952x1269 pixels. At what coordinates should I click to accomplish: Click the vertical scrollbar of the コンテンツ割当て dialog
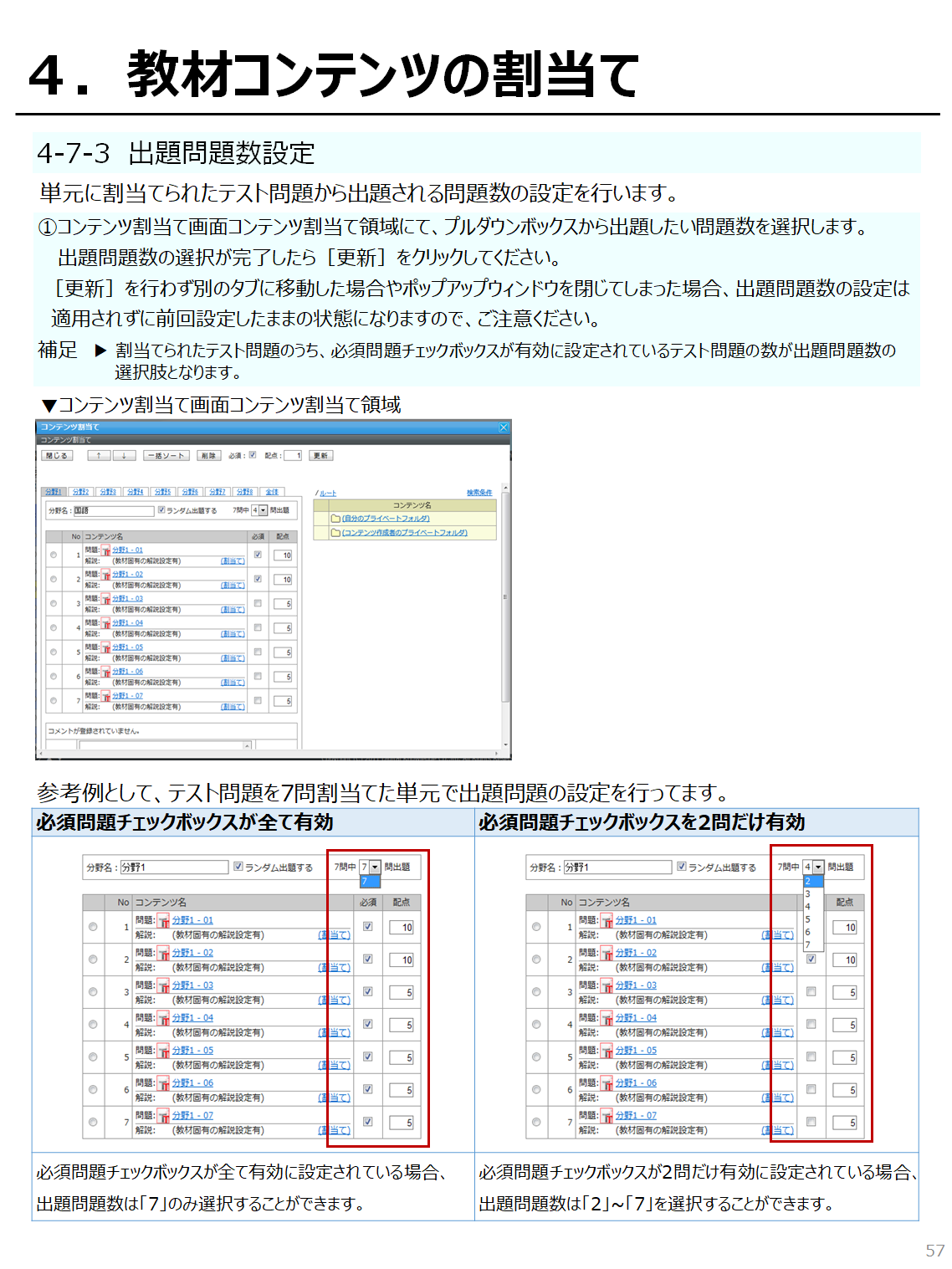[505, 594]
